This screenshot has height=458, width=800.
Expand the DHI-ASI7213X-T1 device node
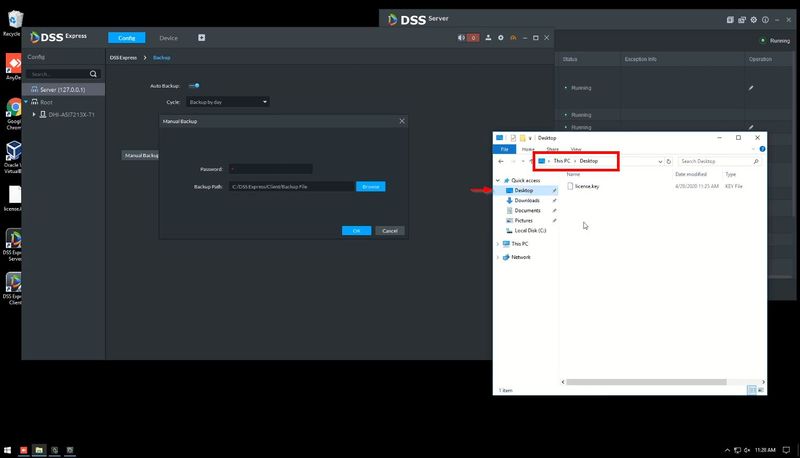click(34, 114)
